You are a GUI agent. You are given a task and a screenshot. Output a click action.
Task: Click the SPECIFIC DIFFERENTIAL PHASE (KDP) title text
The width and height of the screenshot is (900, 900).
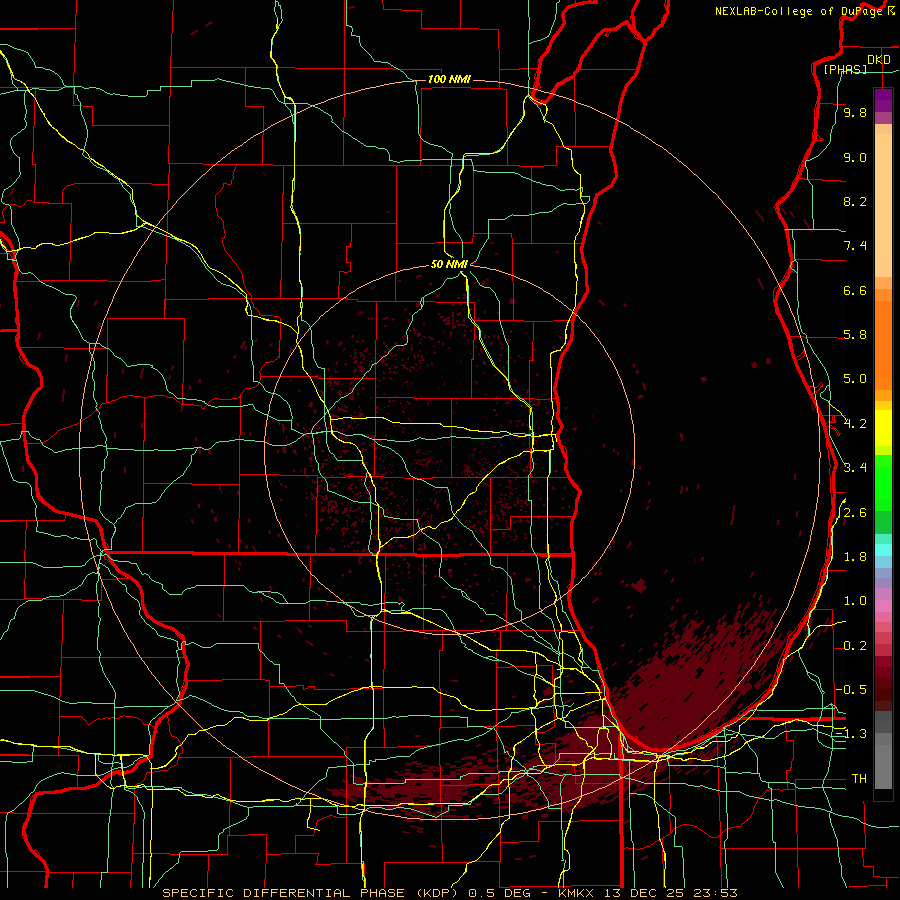pyautogui.click(x=313, y=893)
